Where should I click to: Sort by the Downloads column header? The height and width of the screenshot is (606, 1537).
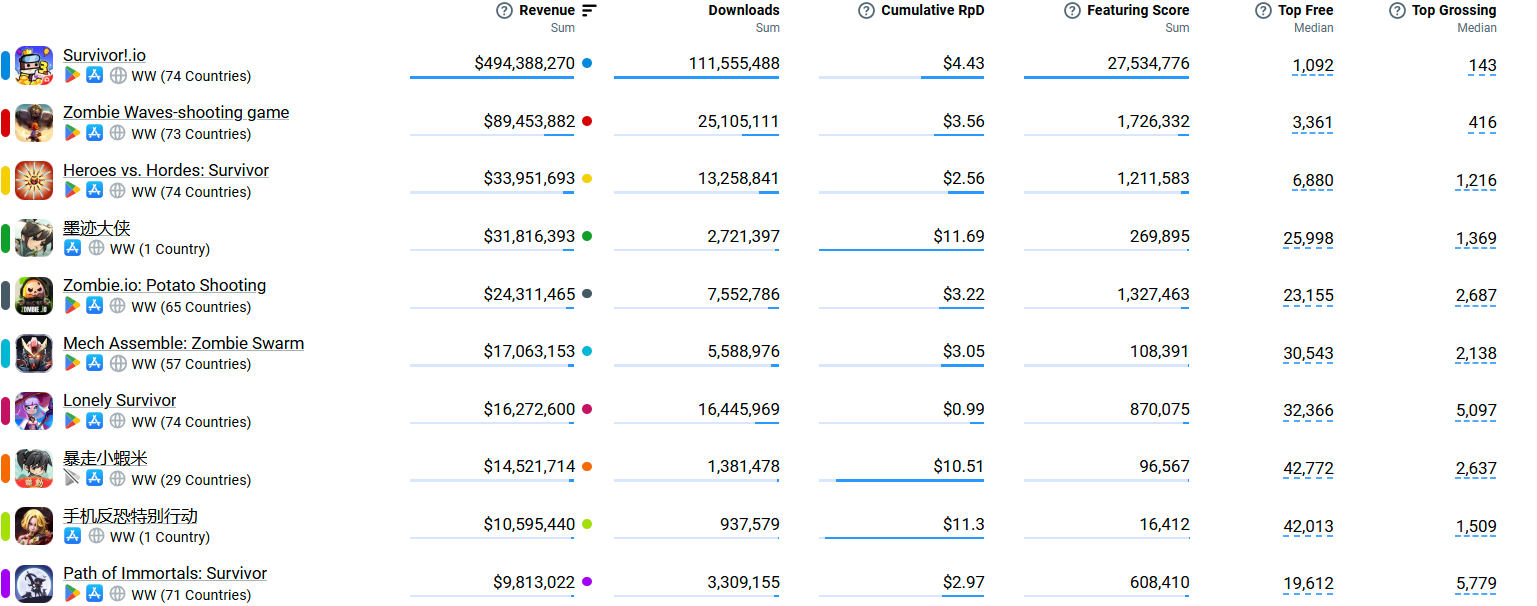click(x=744, y=11)
